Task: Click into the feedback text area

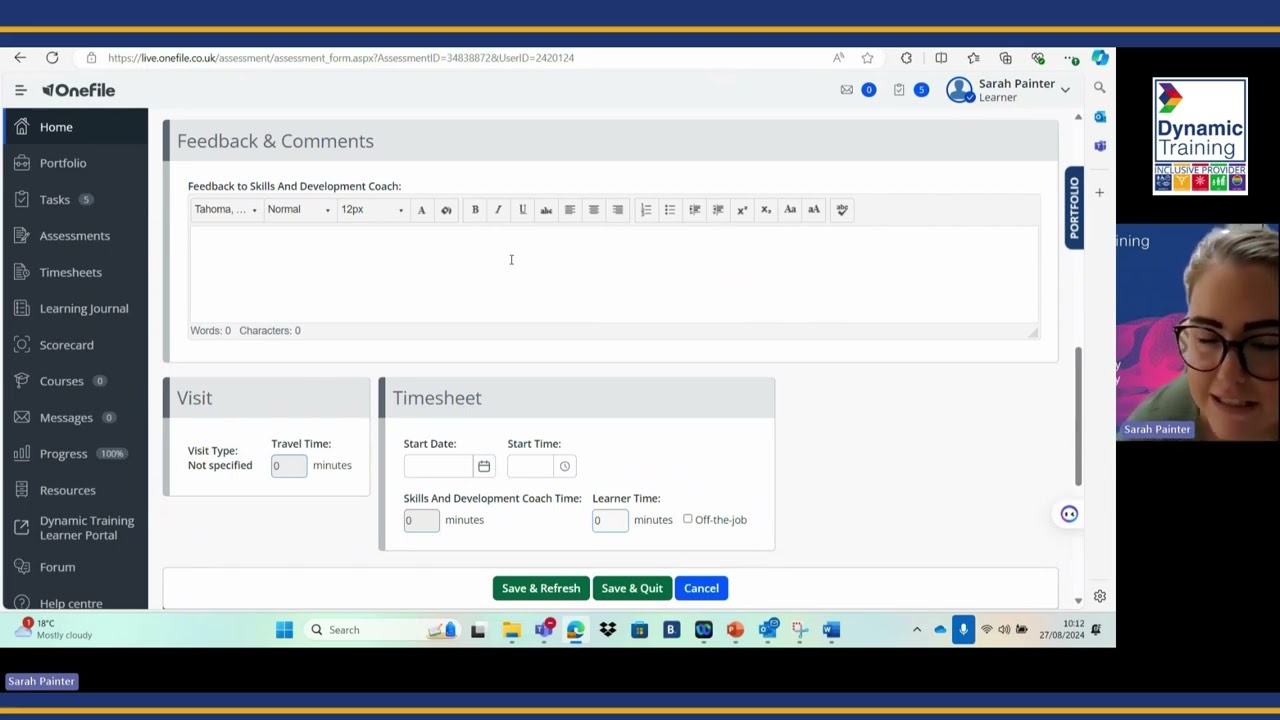Action: (x=614, y=274)
